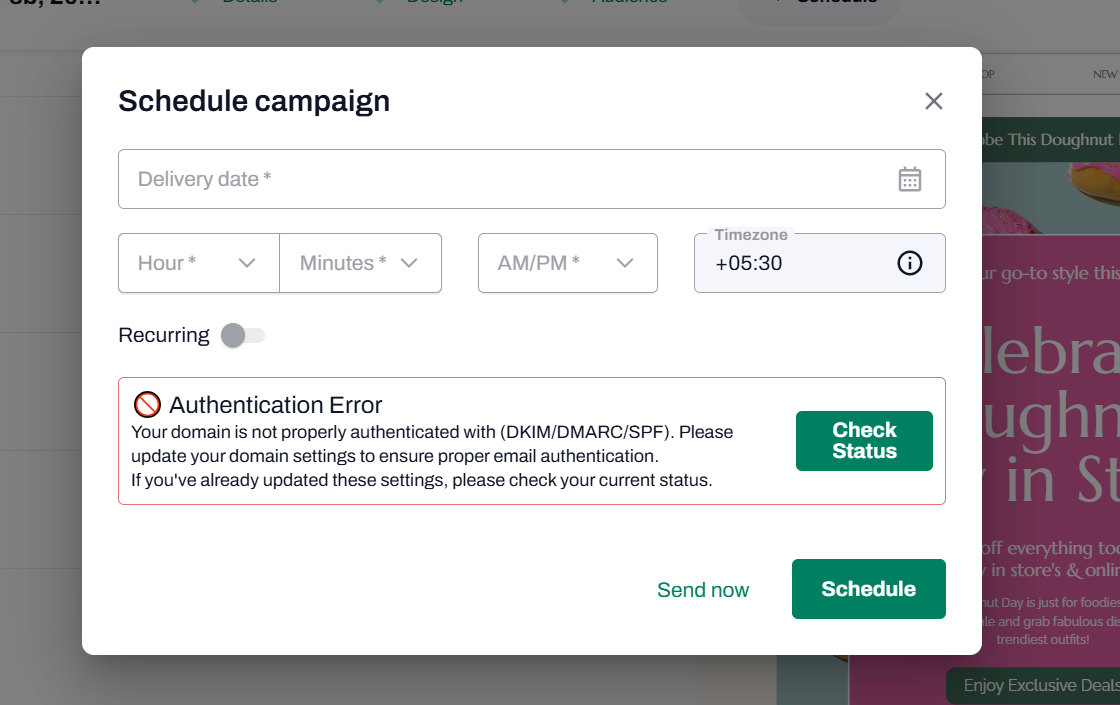The height and width of the screenshot is (705, 1120).
Task: Click the Schedule campaign dialog title
Action: coord(254,101)
